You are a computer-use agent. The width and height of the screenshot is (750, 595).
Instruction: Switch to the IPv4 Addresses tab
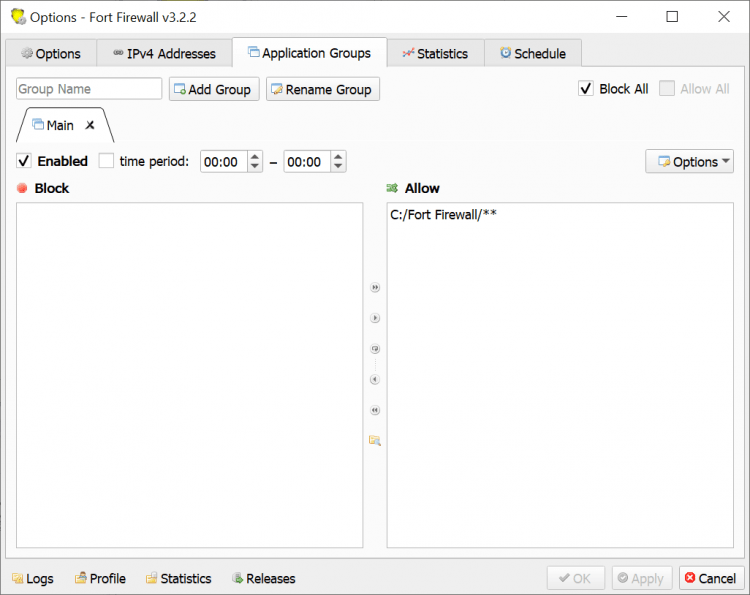pyautogui.click(x=163, y=53)
